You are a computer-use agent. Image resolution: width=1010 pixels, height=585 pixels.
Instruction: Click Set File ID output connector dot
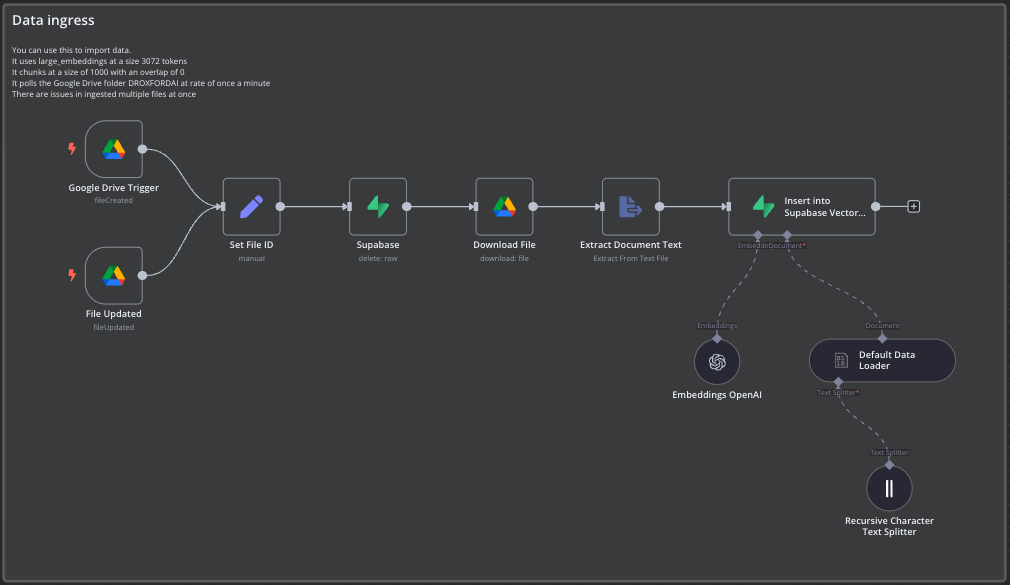(x=280, y=206)
